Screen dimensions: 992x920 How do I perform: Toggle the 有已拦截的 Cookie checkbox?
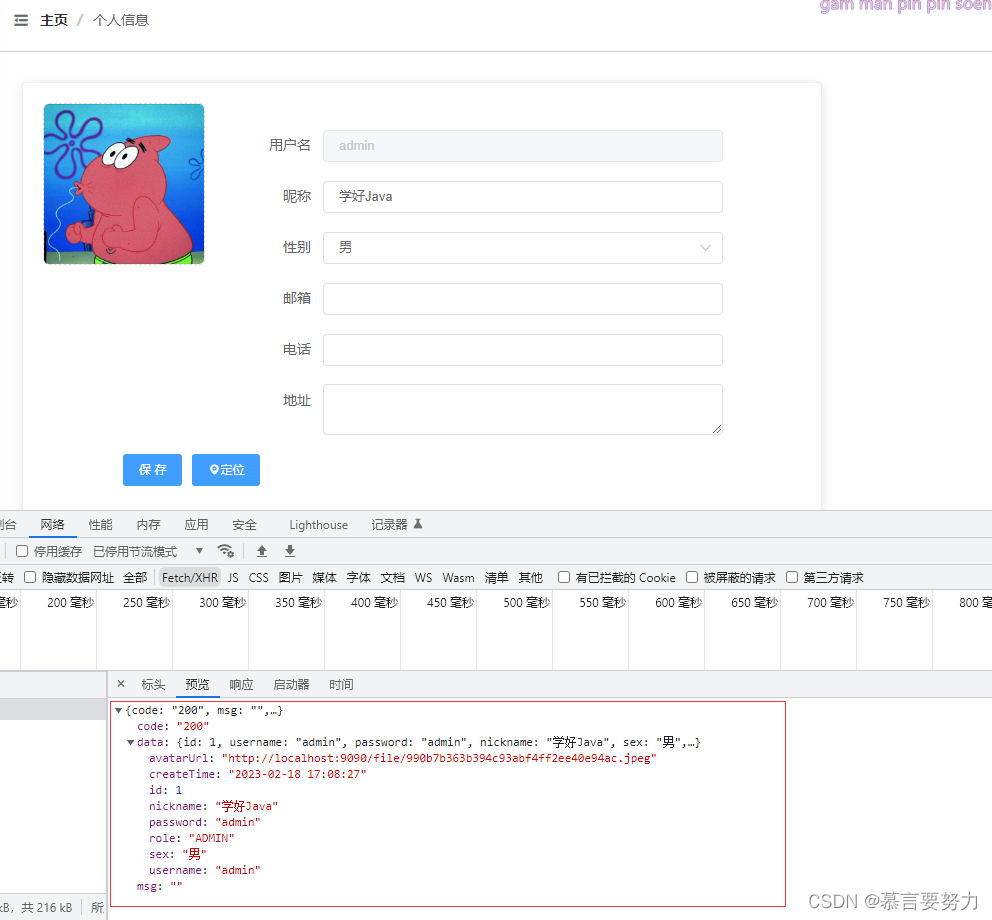click(564, 577)
